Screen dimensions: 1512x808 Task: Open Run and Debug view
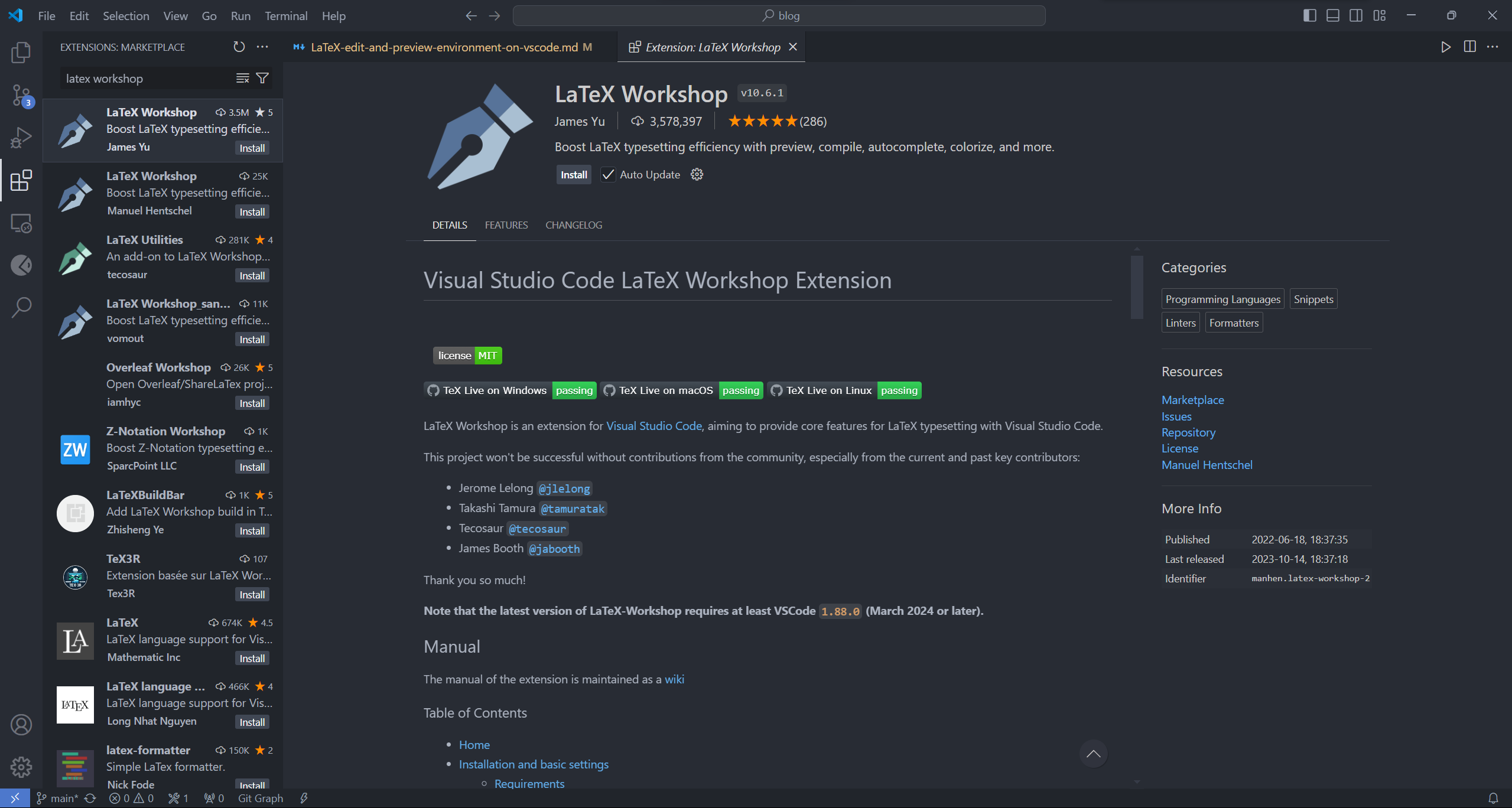(21, 138)
